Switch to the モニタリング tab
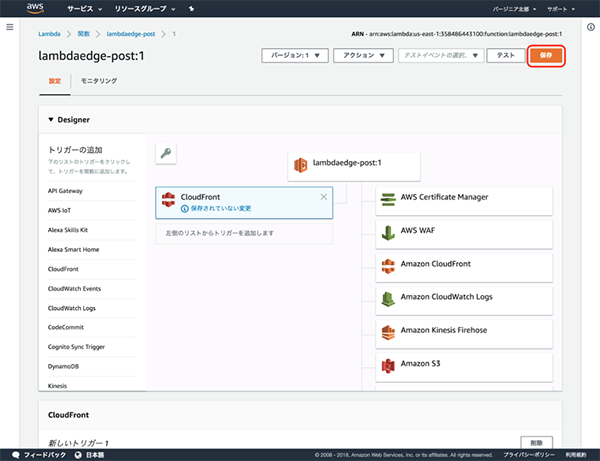This screenshot has width=600, height=461. [99, 80]
